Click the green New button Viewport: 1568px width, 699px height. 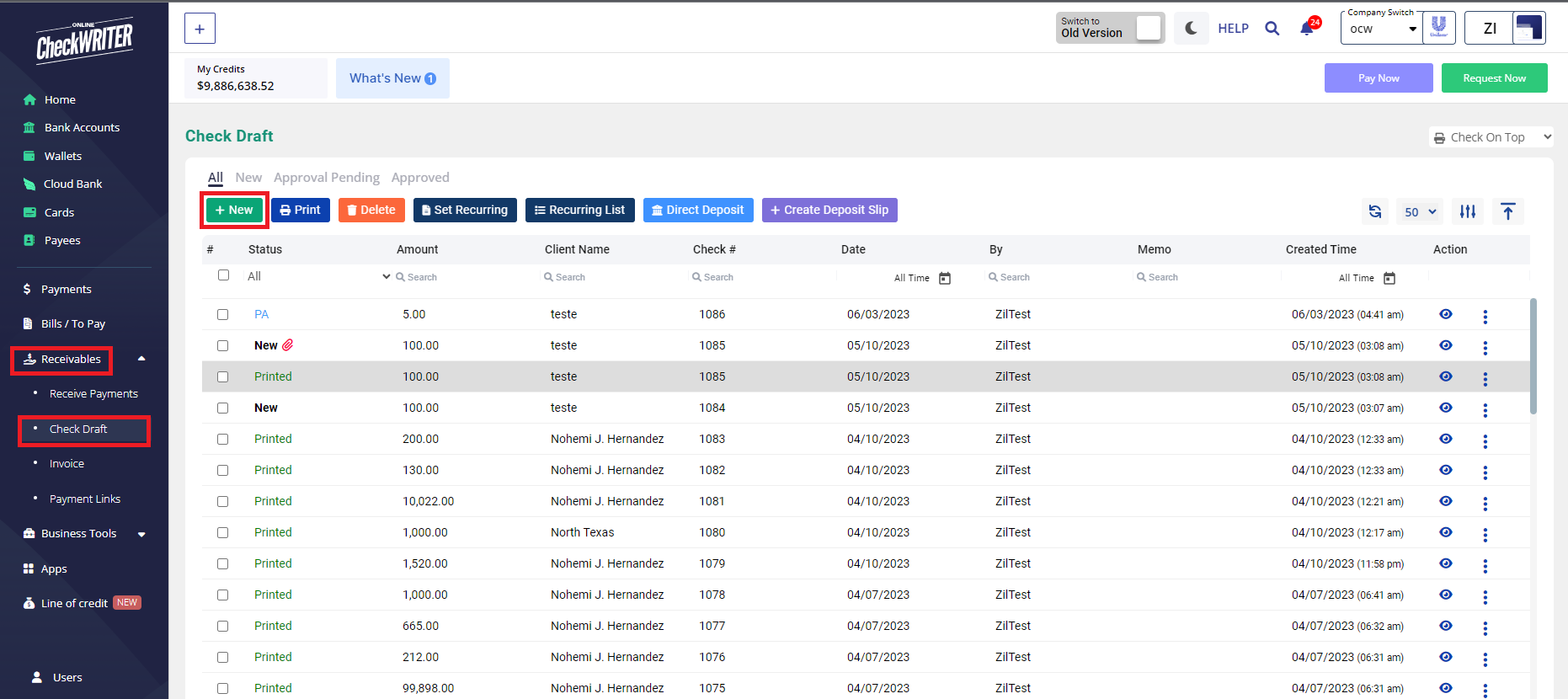tap(234, 210)
